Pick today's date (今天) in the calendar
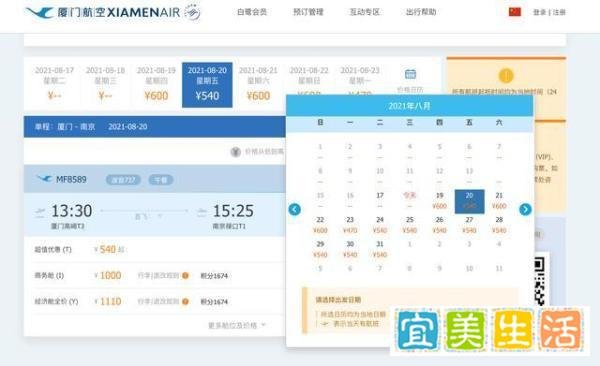The image size is (600, 366). point(409,201)
